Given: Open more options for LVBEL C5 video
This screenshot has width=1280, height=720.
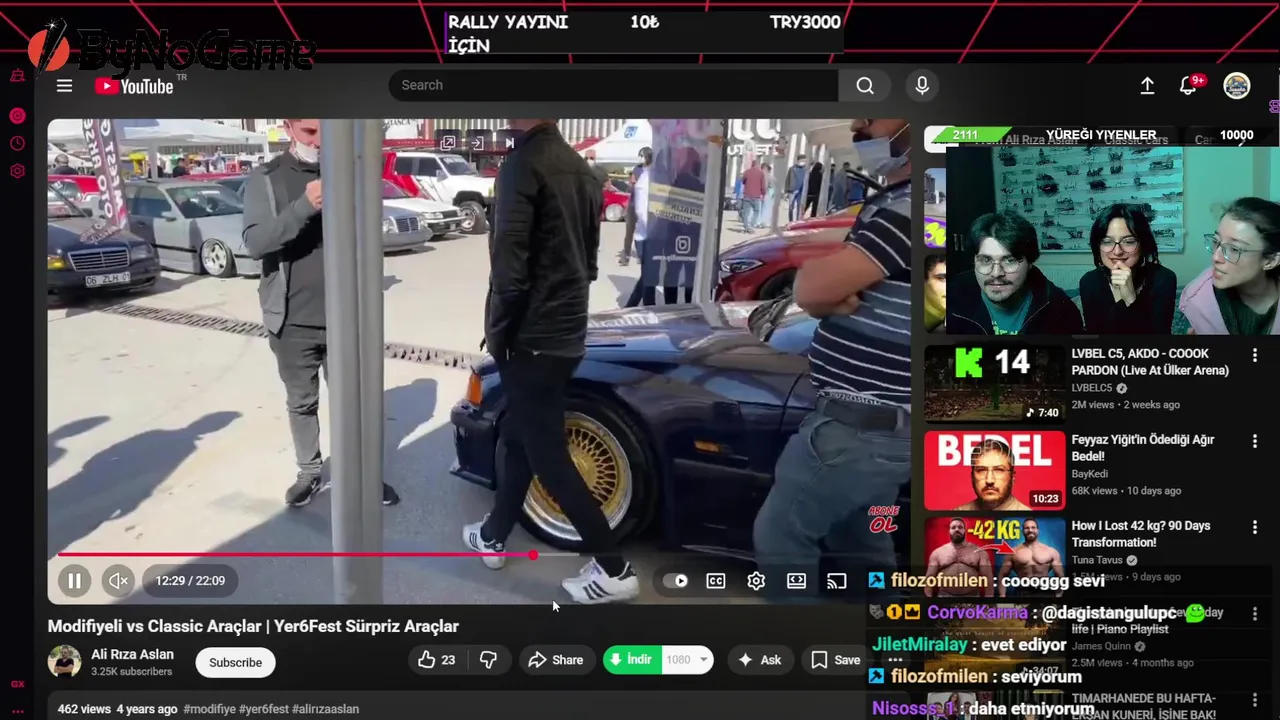Looking at the screenshot, I should point(1254,355).
